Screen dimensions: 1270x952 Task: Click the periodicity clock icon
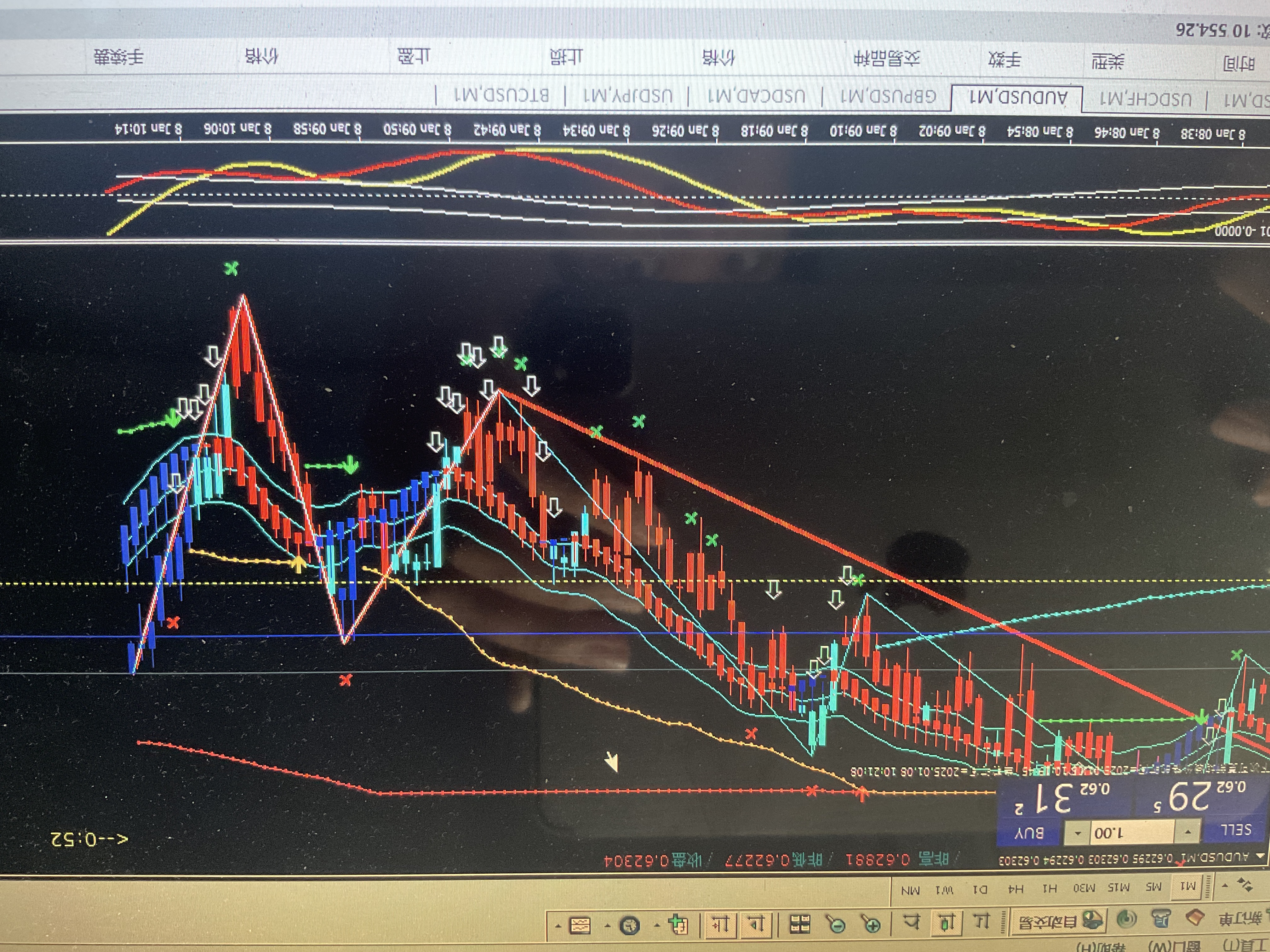tap(630, 925)
